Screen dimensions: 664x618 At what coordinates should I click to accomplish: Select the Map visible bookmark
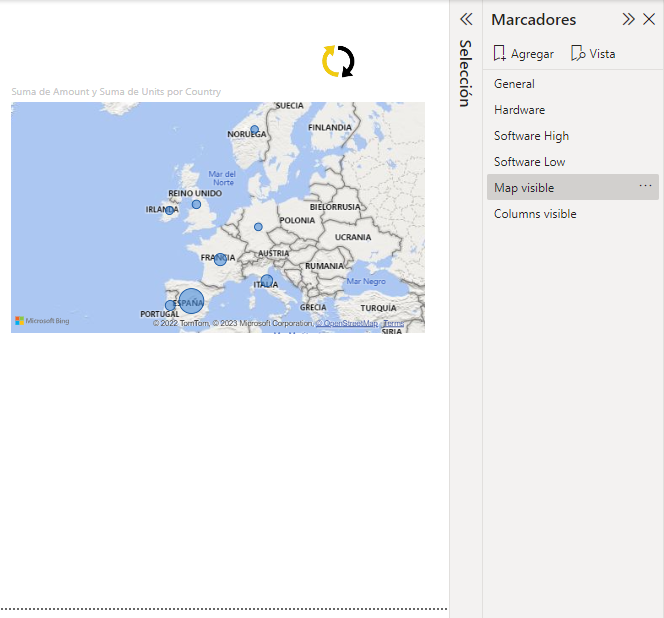tap(524, 188)
